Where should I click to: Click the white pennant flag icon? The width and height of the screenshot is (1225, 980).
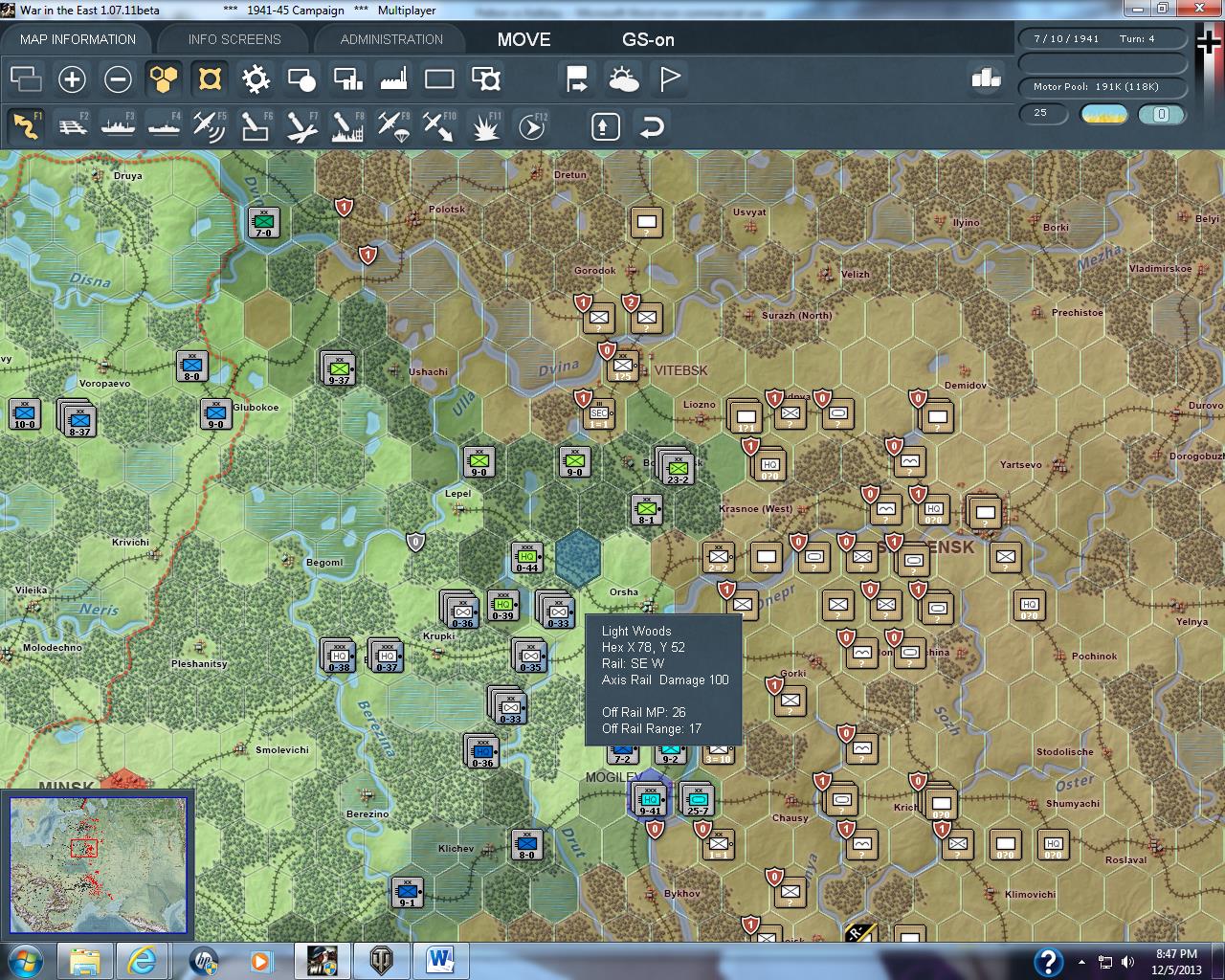coord(670,78)
